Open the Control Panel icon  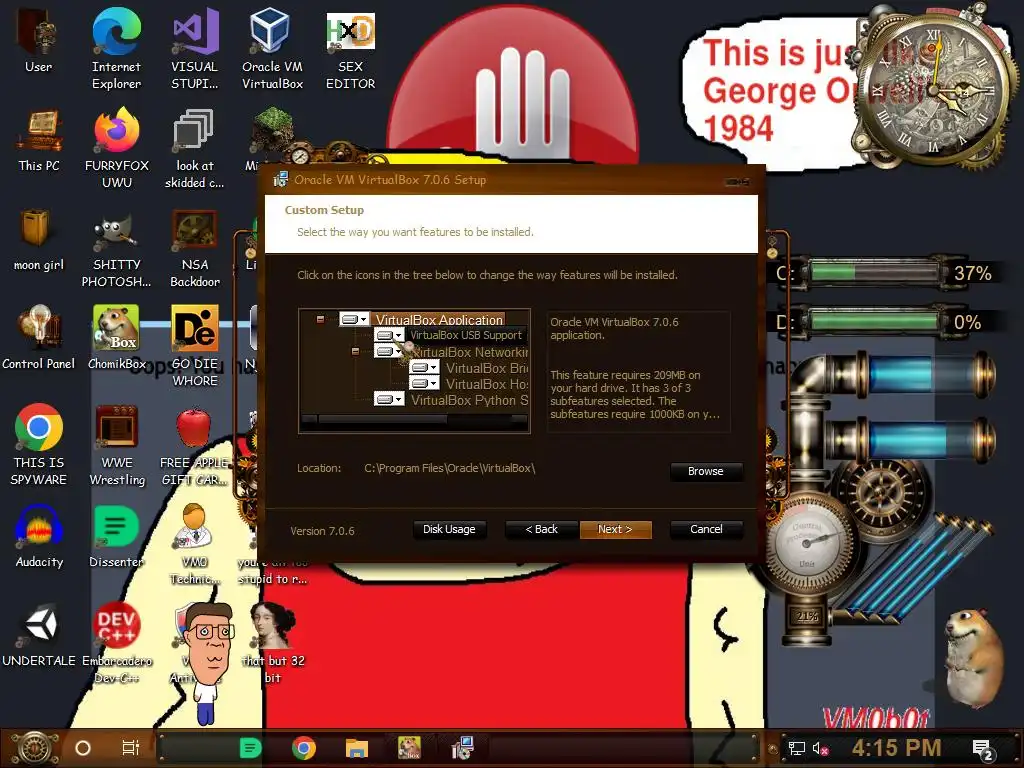(39, 338)
